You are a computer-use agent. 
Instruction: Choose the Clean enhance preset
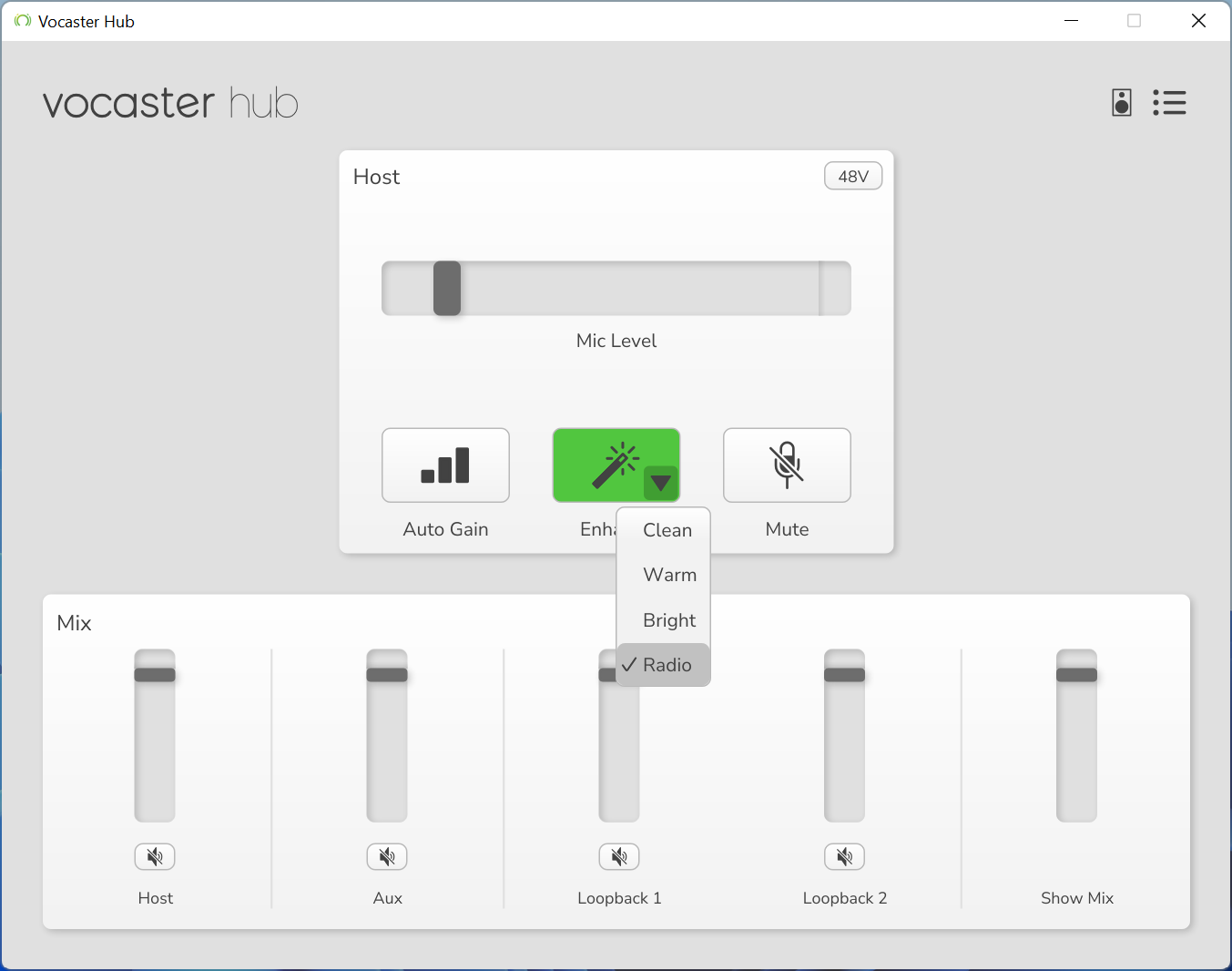[664, 530]
